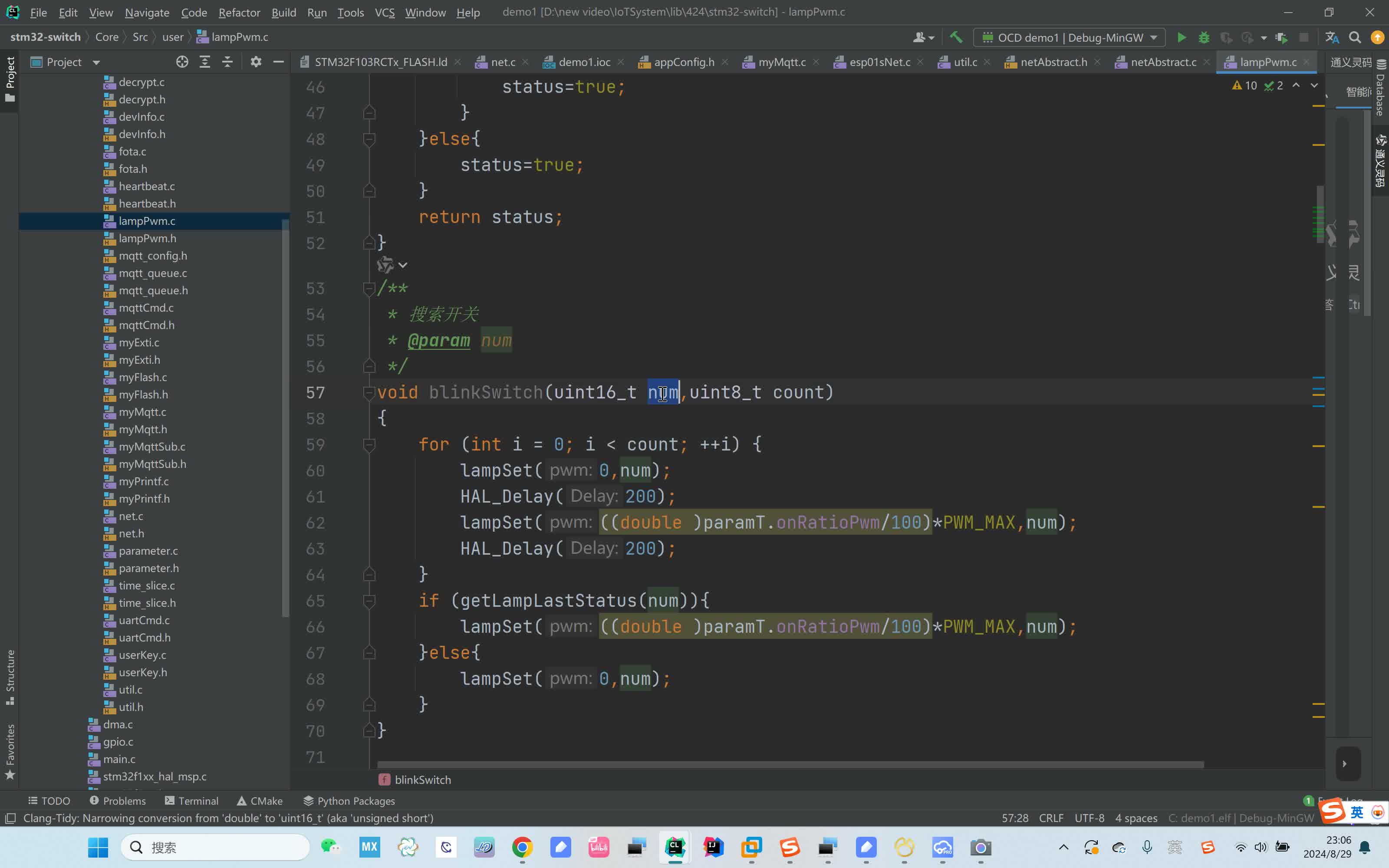Hide the Project tool window
The image size is (1389, 868).
278,62
